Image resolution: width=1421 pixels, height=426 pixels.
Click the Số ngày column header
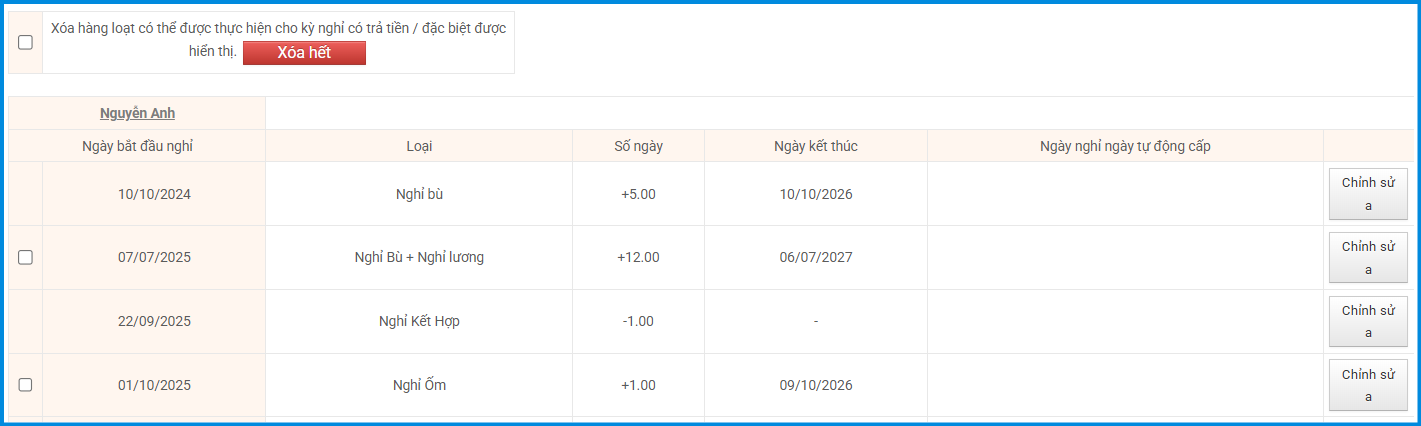[638, 146]
